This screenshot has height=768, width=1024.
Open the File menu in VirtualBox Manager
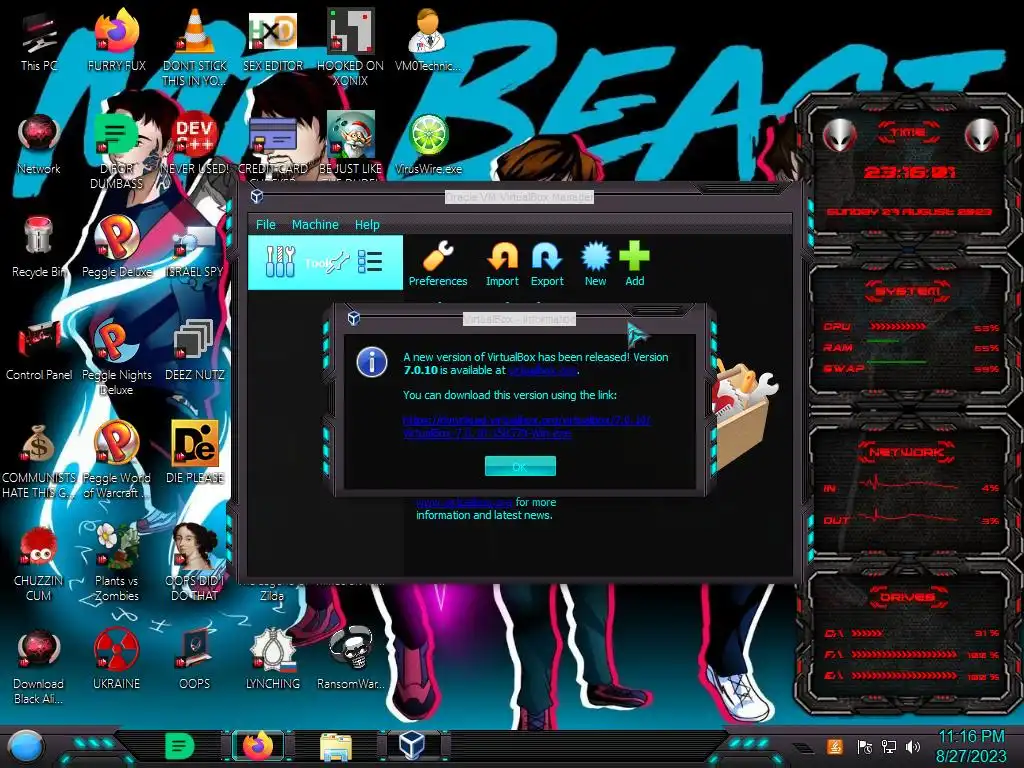[265, 225]
